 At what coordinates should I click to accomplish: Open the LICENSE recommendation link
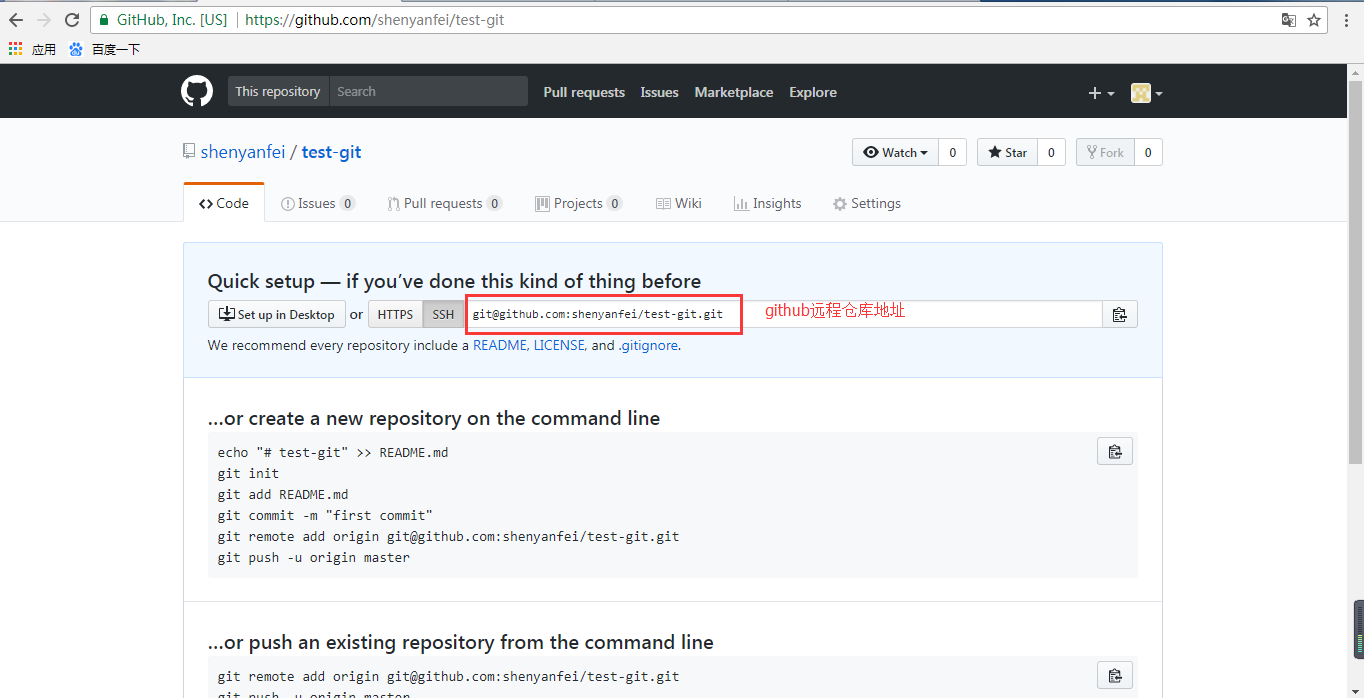click(559, 345)
